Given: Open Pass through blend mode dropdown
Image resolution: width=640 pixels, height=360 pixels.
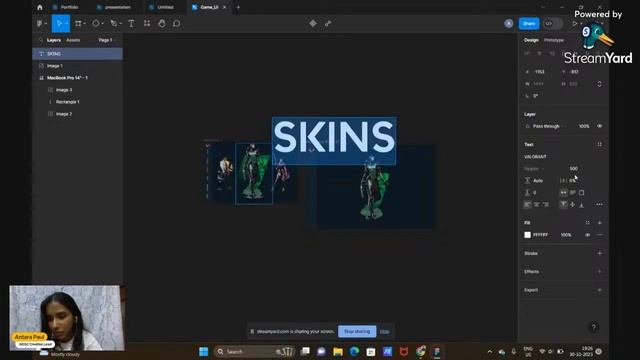Looking at the screenshot, I should point(548,126).
